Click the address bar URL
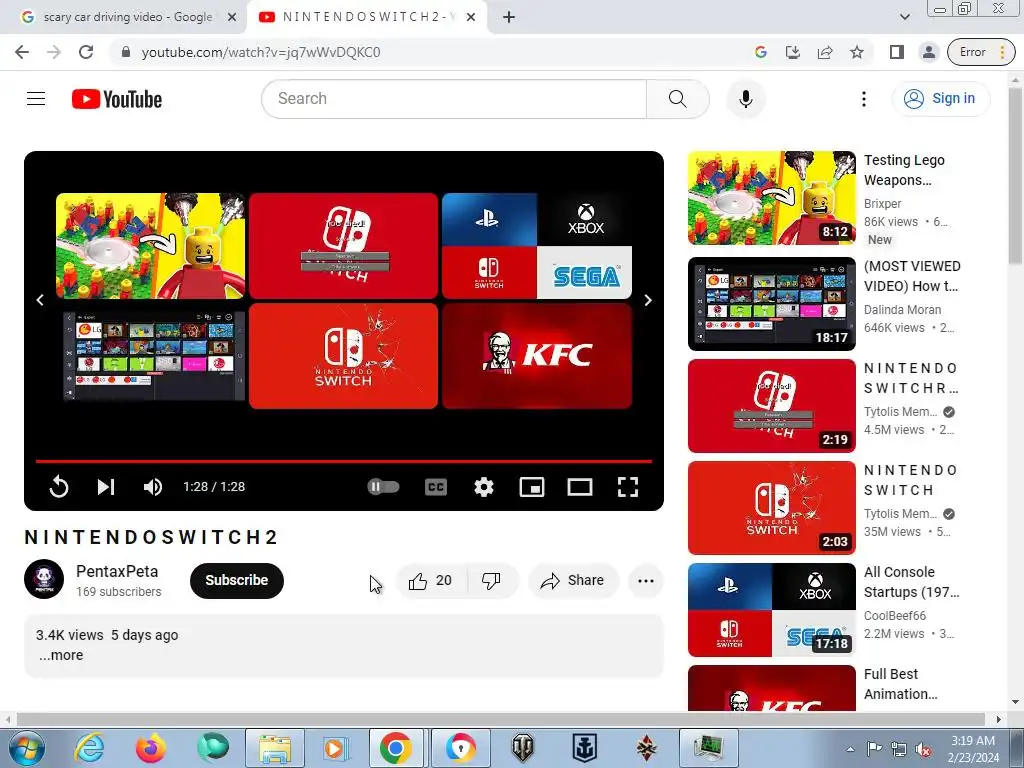 261,52
